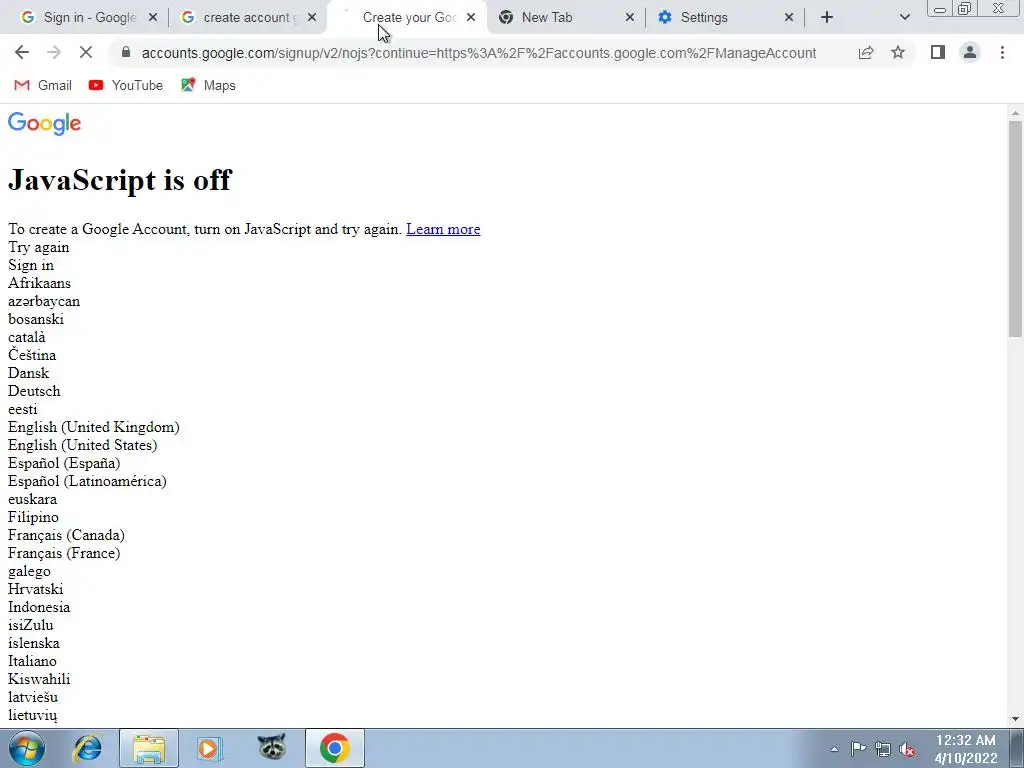Image resolution: width=1024 pixels, height=768 pixels.
Task: Share this page icon
Action: tap(866, 53)
